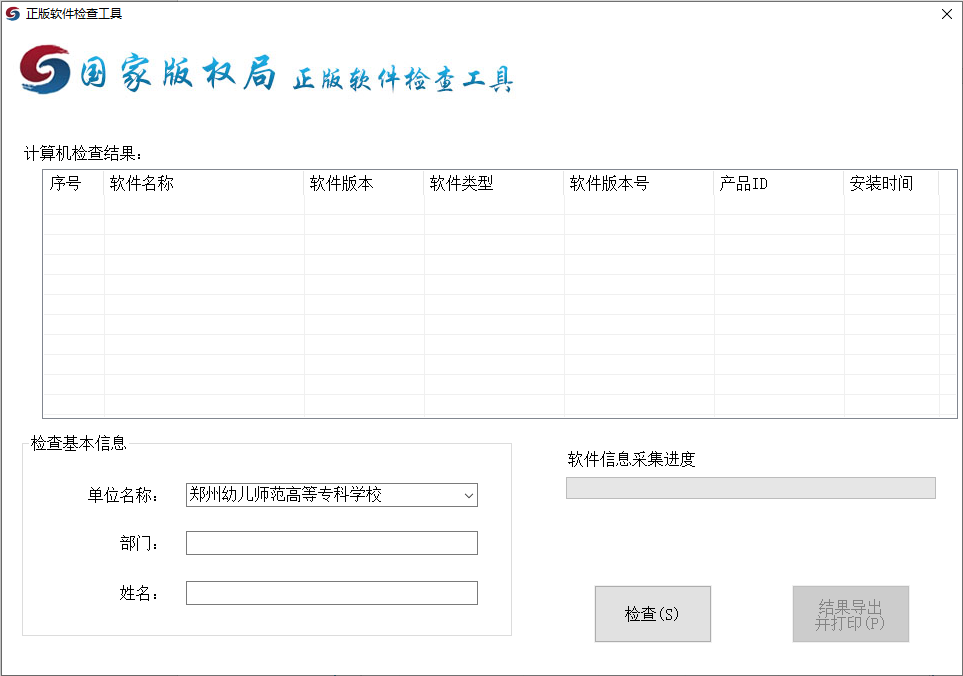Screen dimensions: 963x676
Task: Click the app icon in the title bar
Action: click(13, 14)
